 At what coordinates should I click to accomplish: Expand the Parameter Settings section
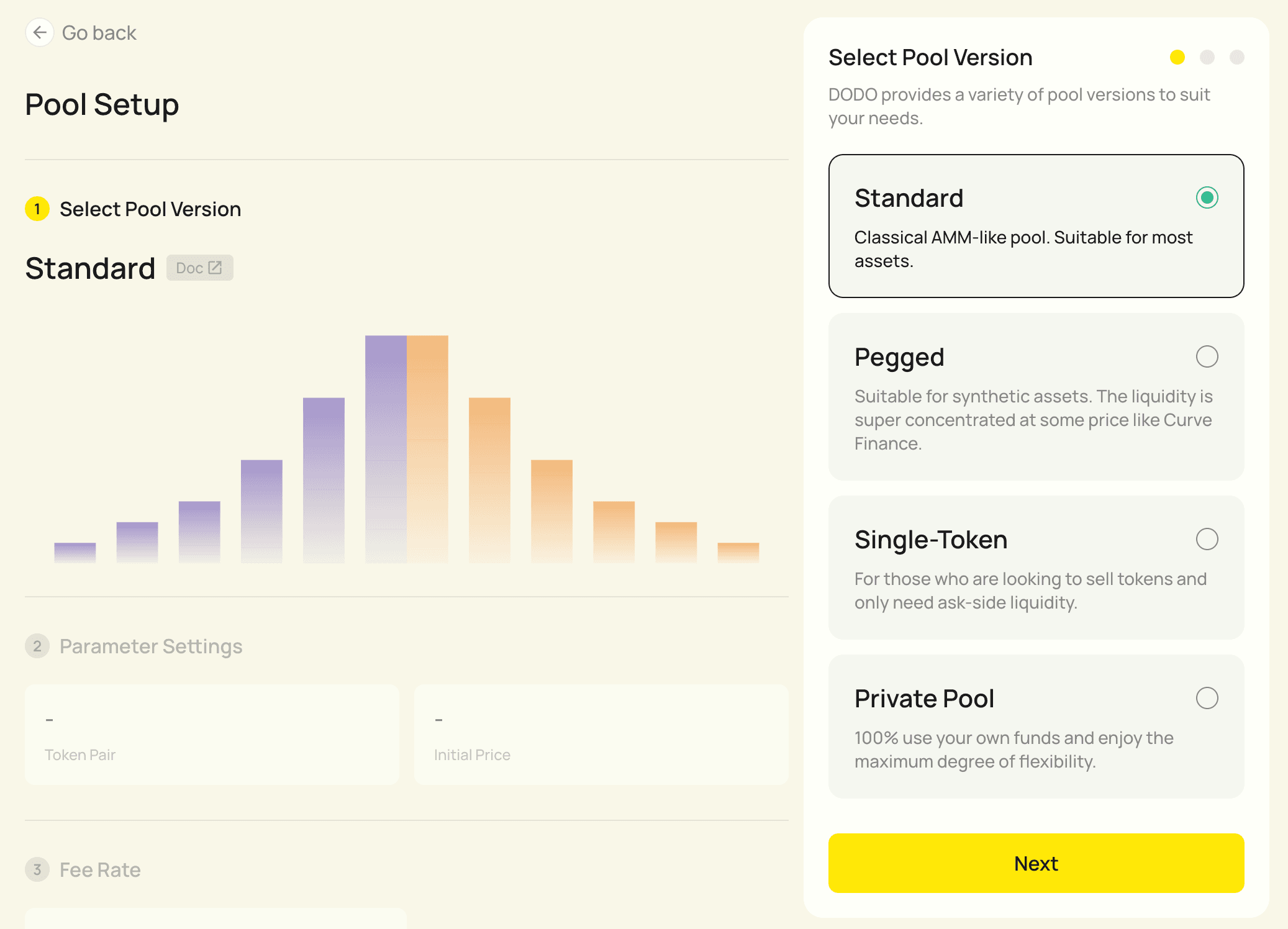(x=152, y=646)
